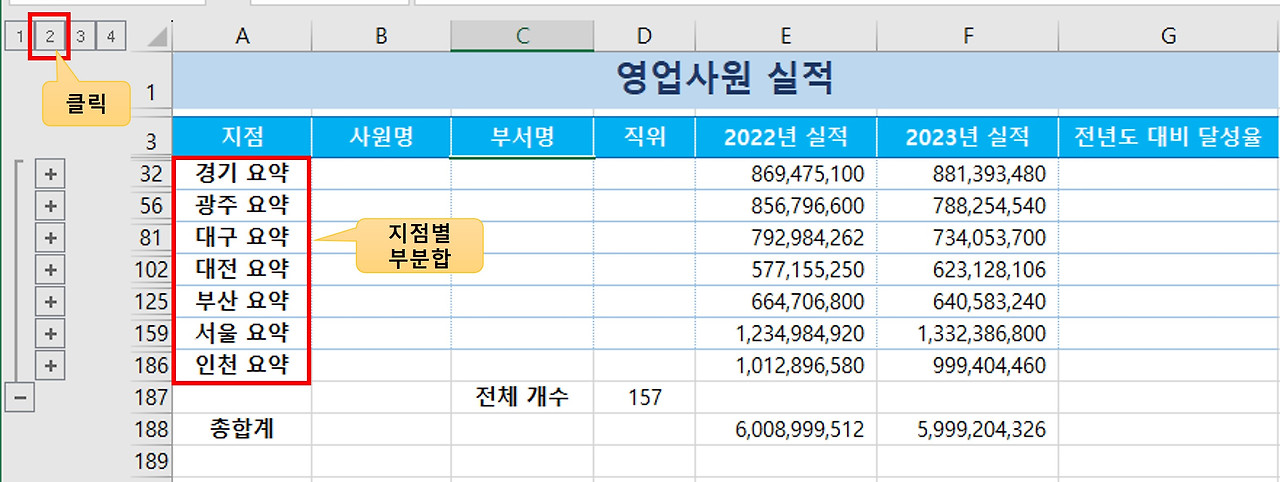Expand the 인천 요약 group

(50, 365)
